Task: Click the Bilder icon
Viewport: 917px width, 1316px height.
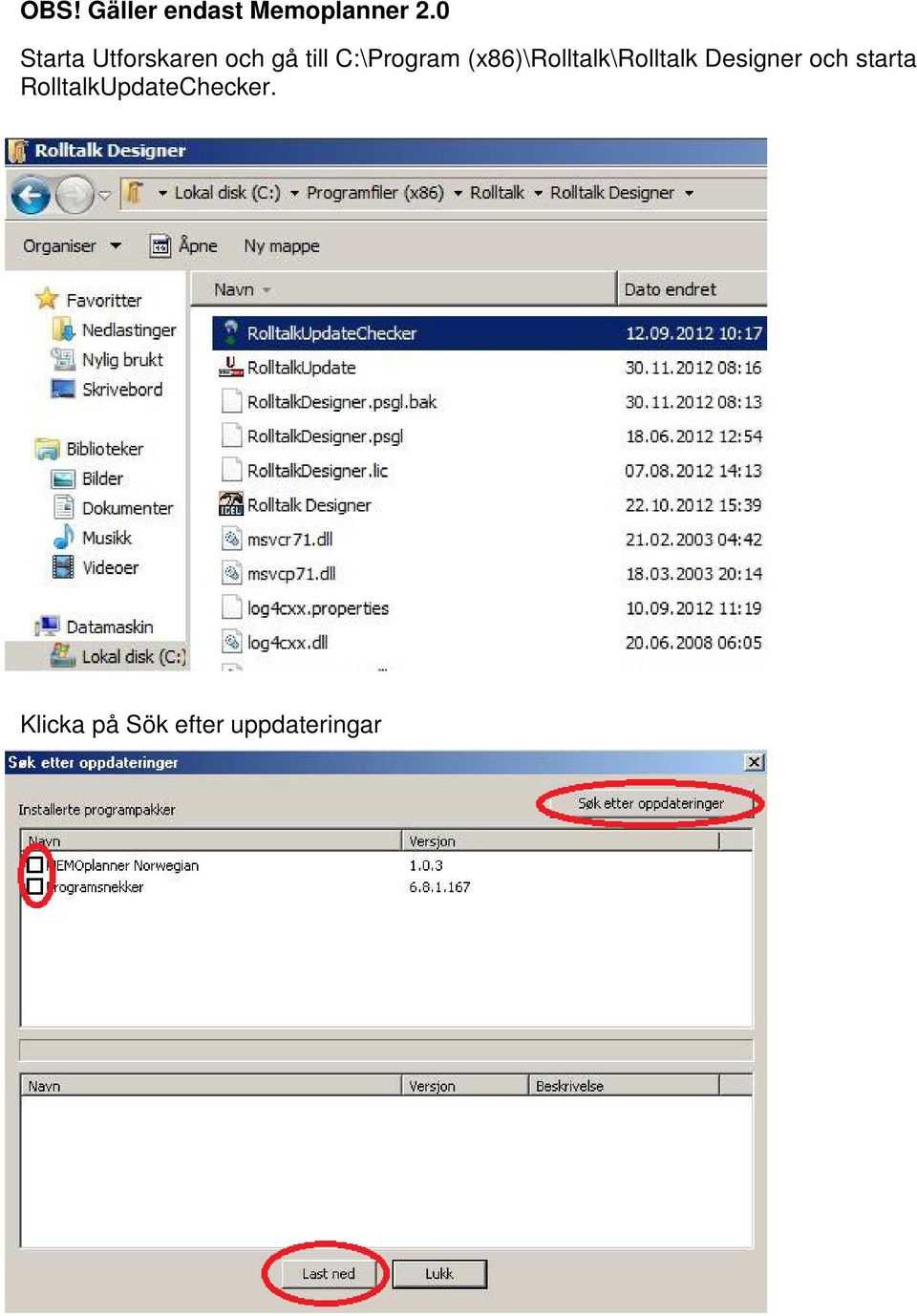Action: coord(63,478)
